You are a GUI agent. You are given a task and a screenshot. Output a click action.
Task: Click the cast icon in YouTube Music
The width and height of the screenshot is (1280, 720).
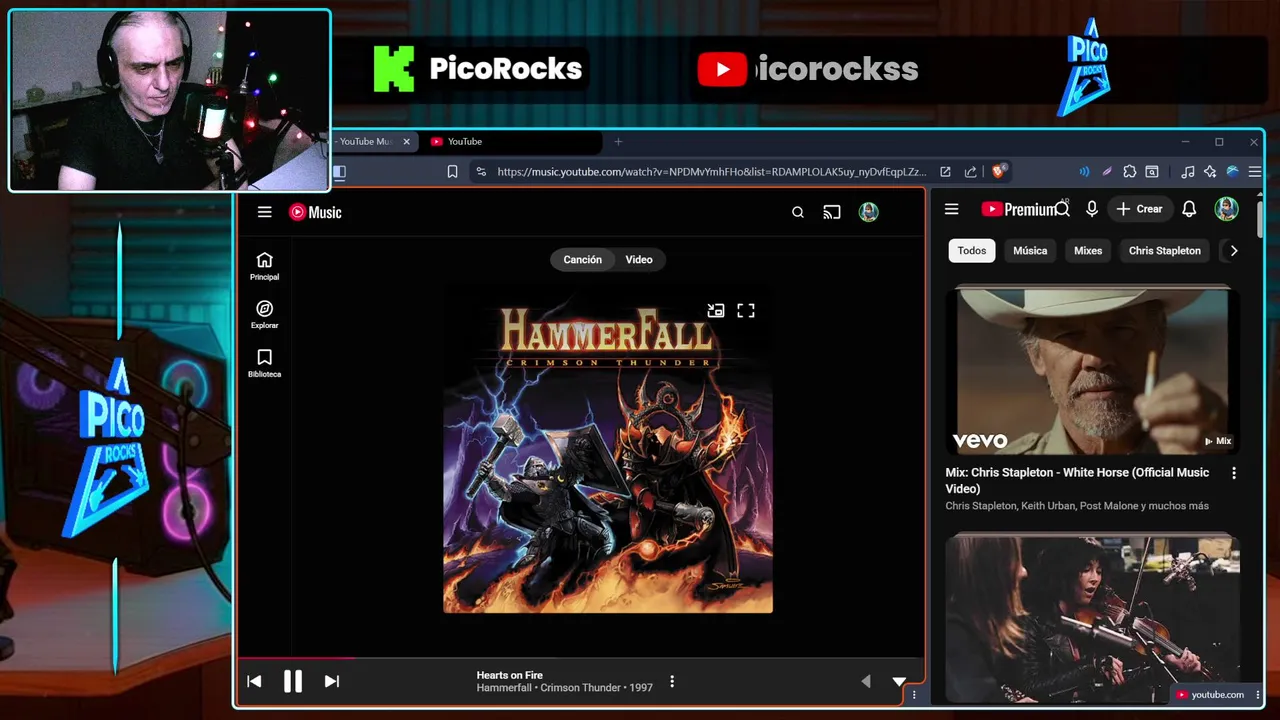(832, 212)
